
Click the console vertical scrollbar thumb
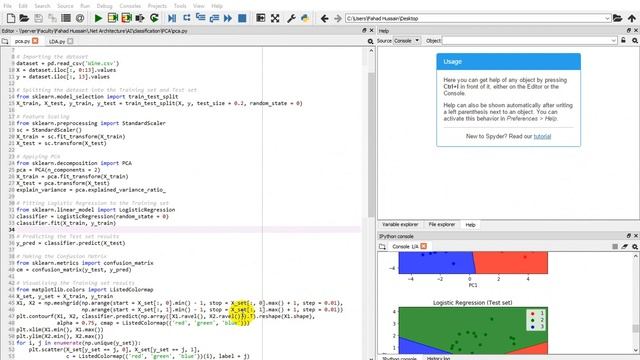coord(636,328)
